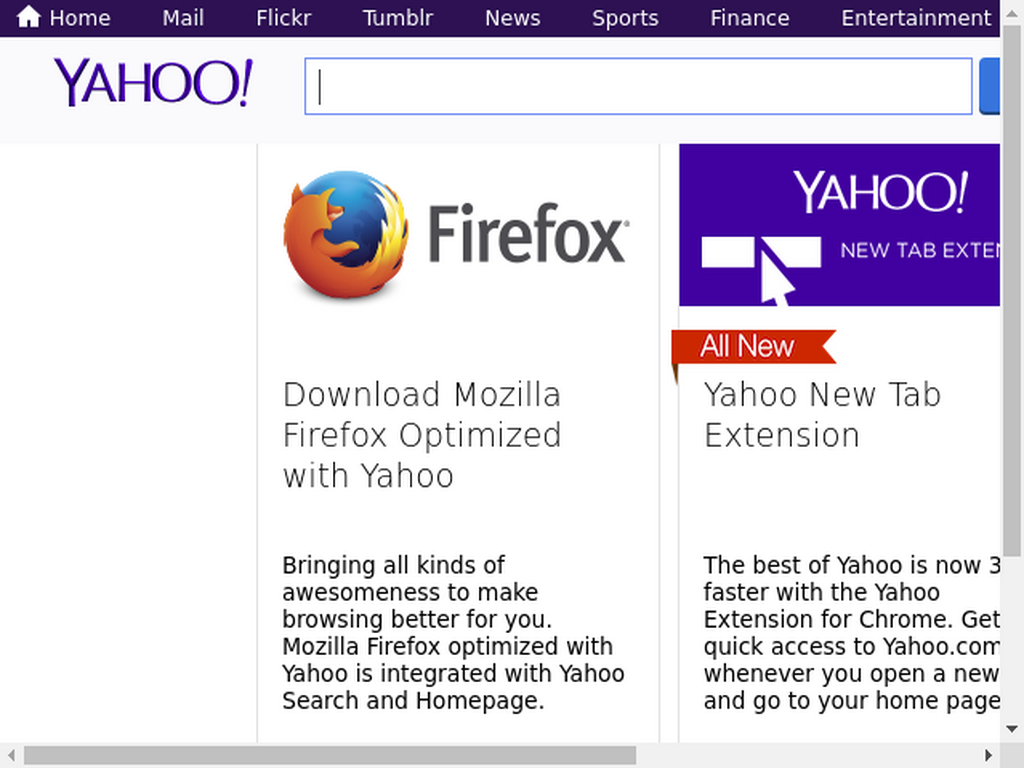Open the Mail menu item
1024x768 pixels.
coord(183,18)
